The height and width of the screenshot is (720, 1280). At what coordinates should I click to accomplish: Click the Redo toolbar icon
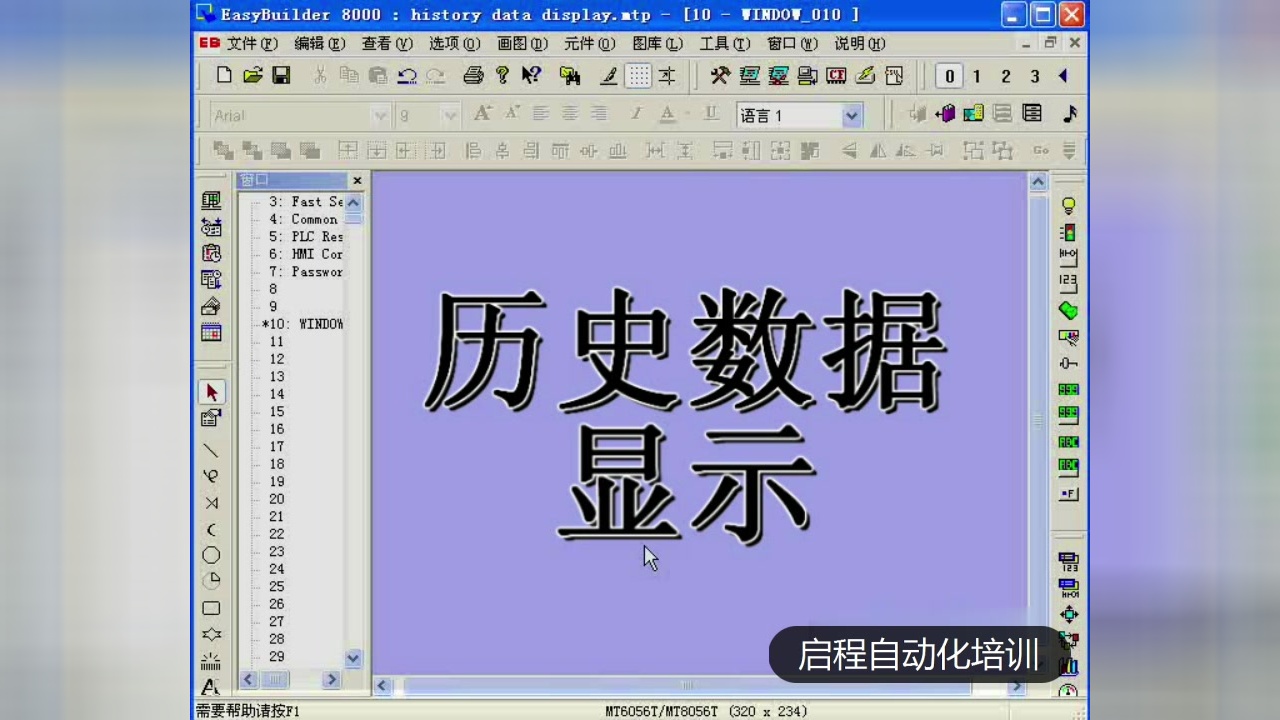coord(435,75)
